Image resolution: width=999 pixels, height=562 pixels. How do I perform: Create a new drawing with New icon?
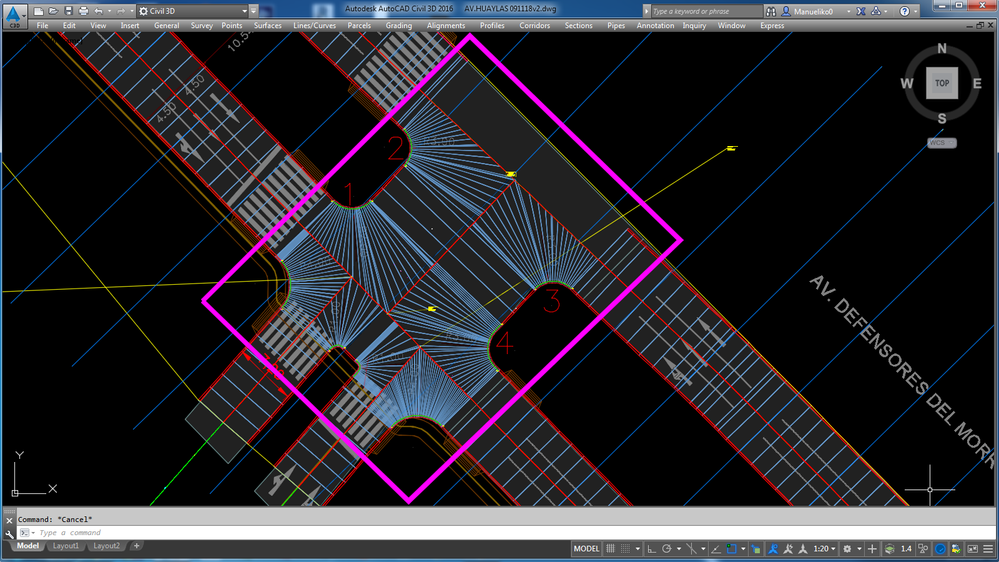[x=39, y=11]
